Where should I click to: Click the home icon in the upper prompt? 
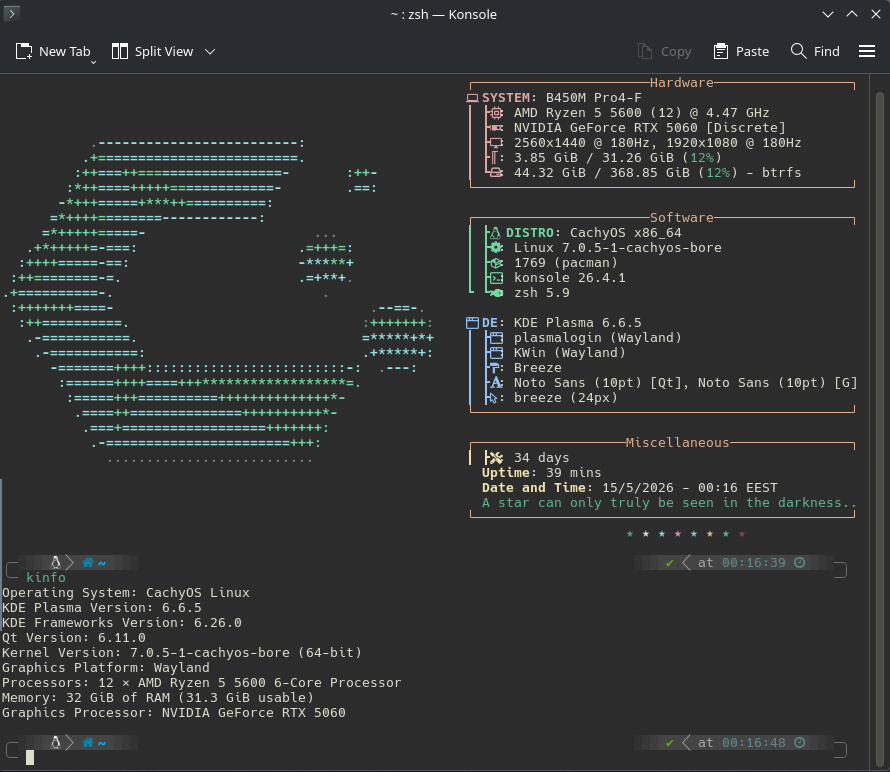point(88,563)
